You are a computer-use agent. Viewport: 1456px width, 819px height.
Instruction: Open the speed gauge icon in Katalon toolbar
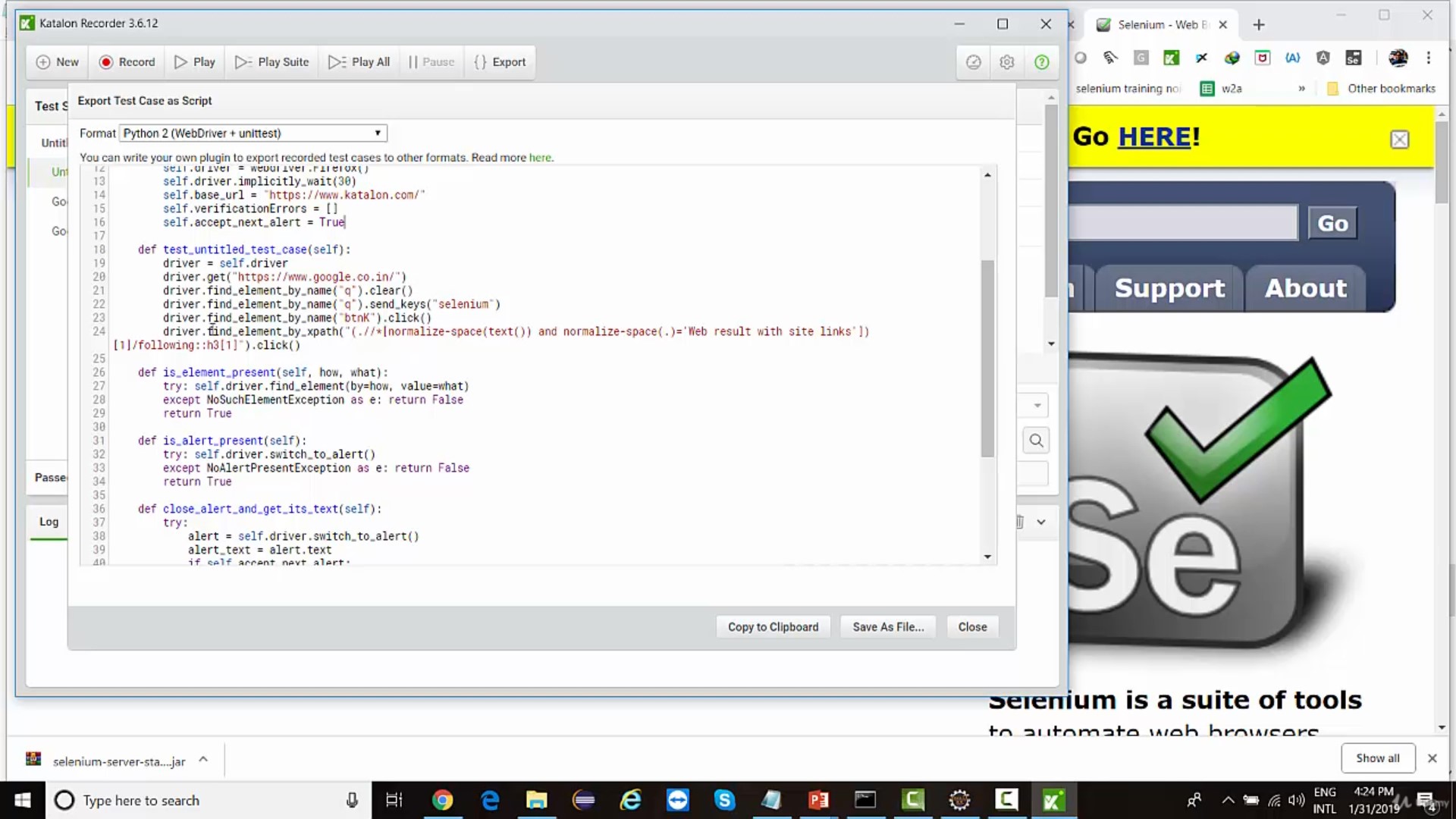coord(974,62)
